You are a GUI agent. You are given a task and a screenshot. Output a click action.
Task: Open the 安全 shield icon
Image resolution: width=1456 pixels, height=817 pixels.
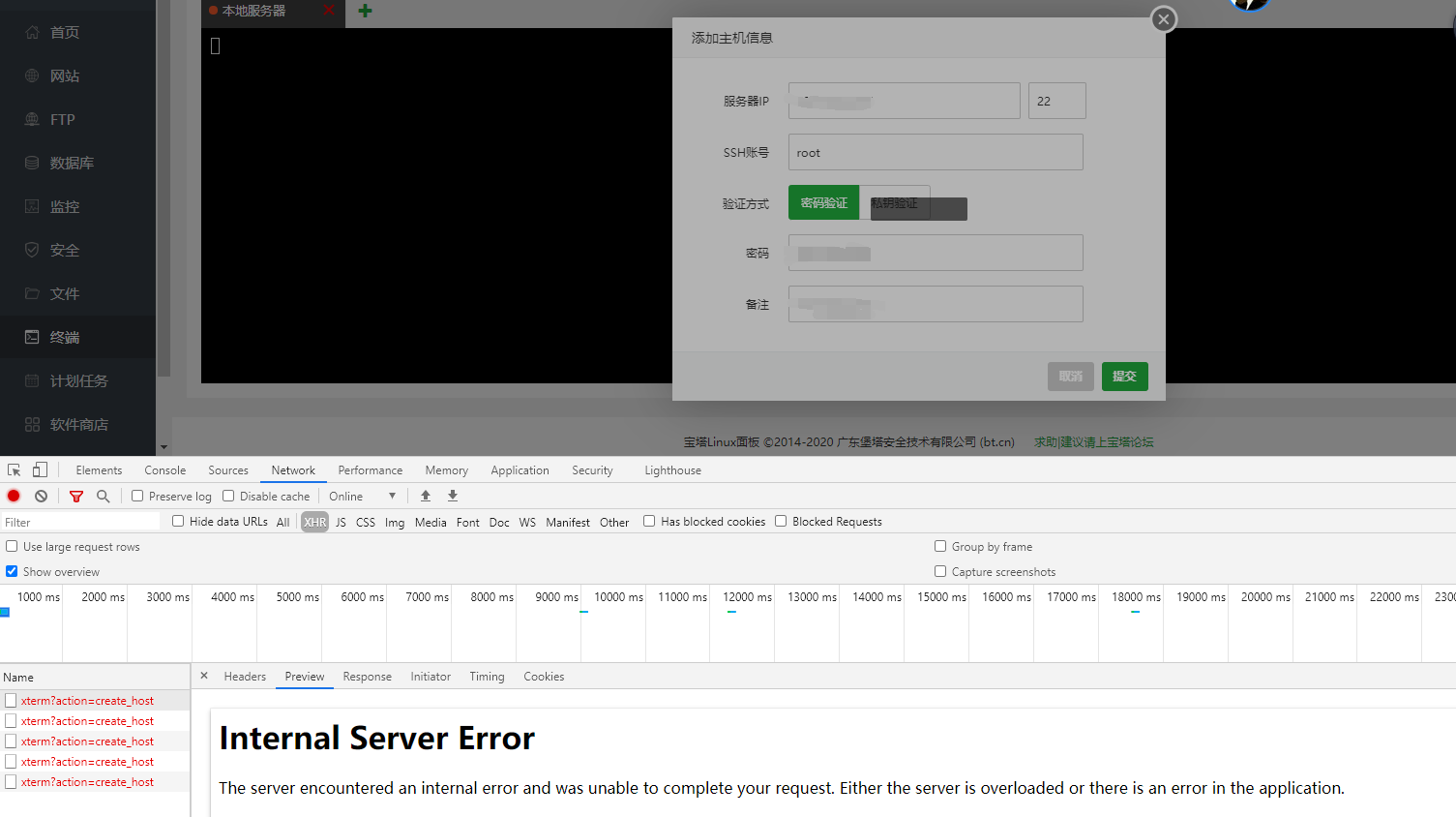tap(32, 250)
